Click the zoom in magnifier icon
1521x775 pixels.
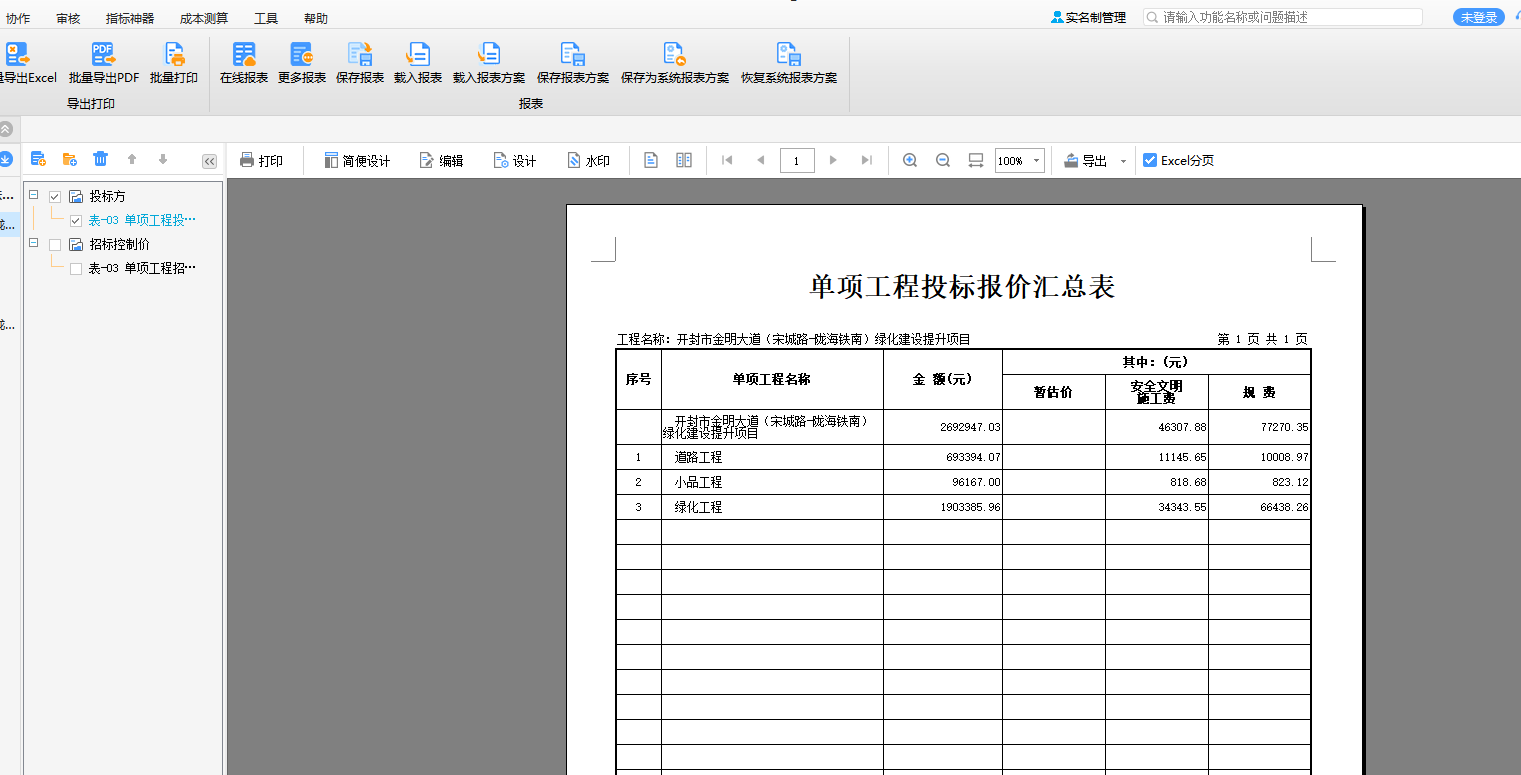click(910, 160)
